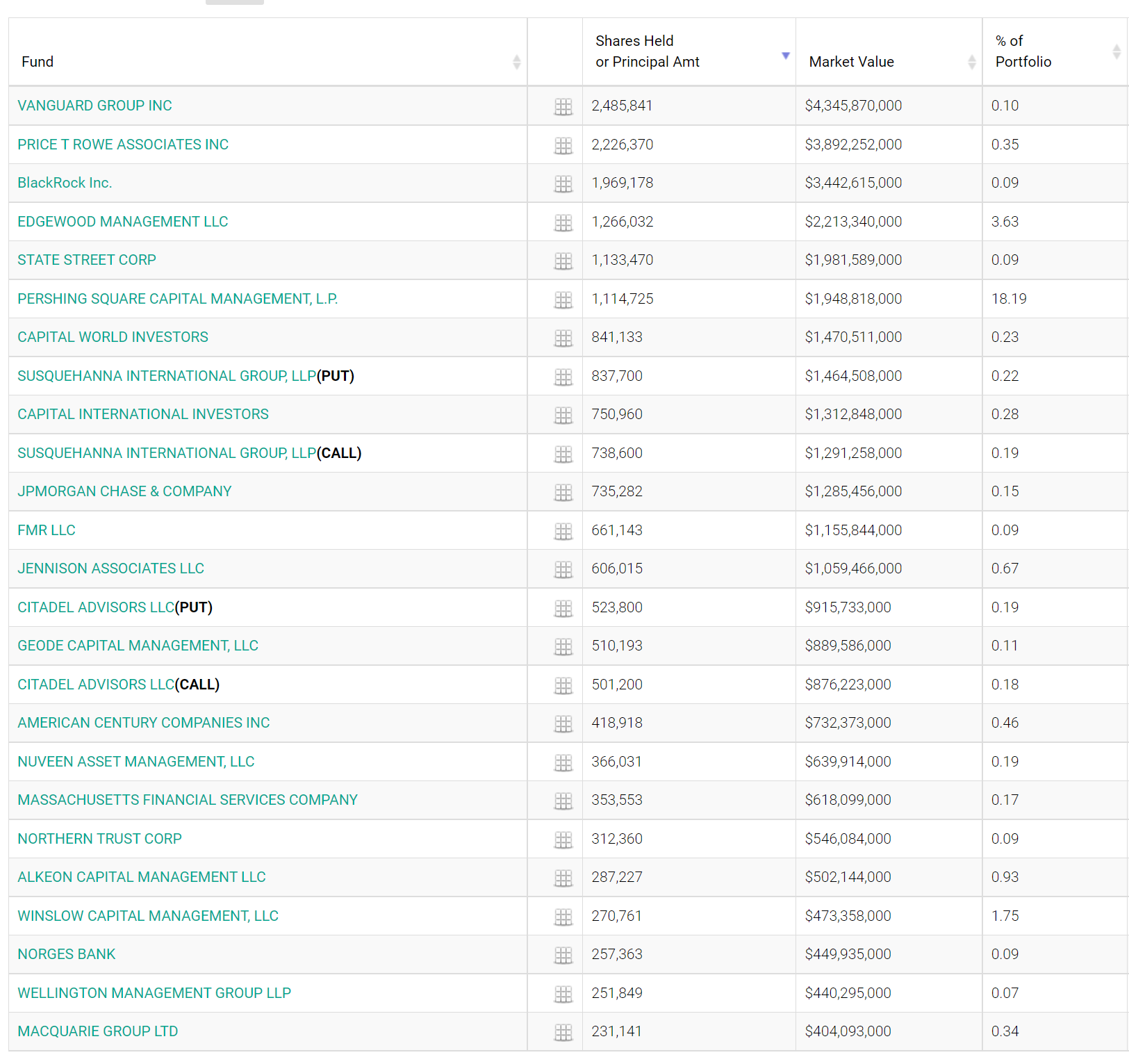This screenshot has width=1129, height=1064.
Task: Click grid icon for PERSHING SQUARE CAPITAL row
Action: (563, 300)
